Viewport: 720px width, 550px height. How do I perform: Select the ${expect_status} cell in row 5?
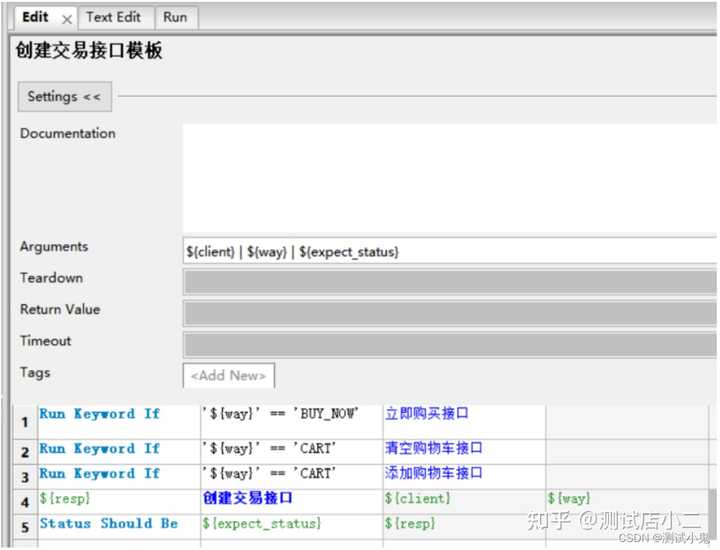(292, 527)
